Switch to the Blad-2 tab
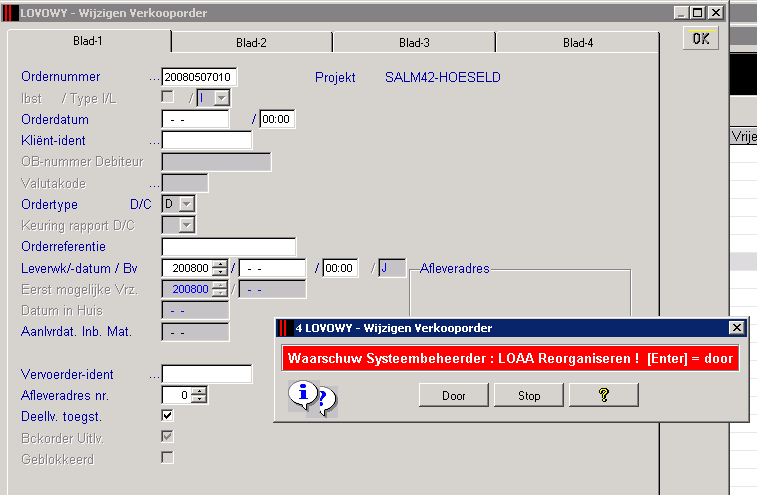757x495 pixels. coord(251,43)
